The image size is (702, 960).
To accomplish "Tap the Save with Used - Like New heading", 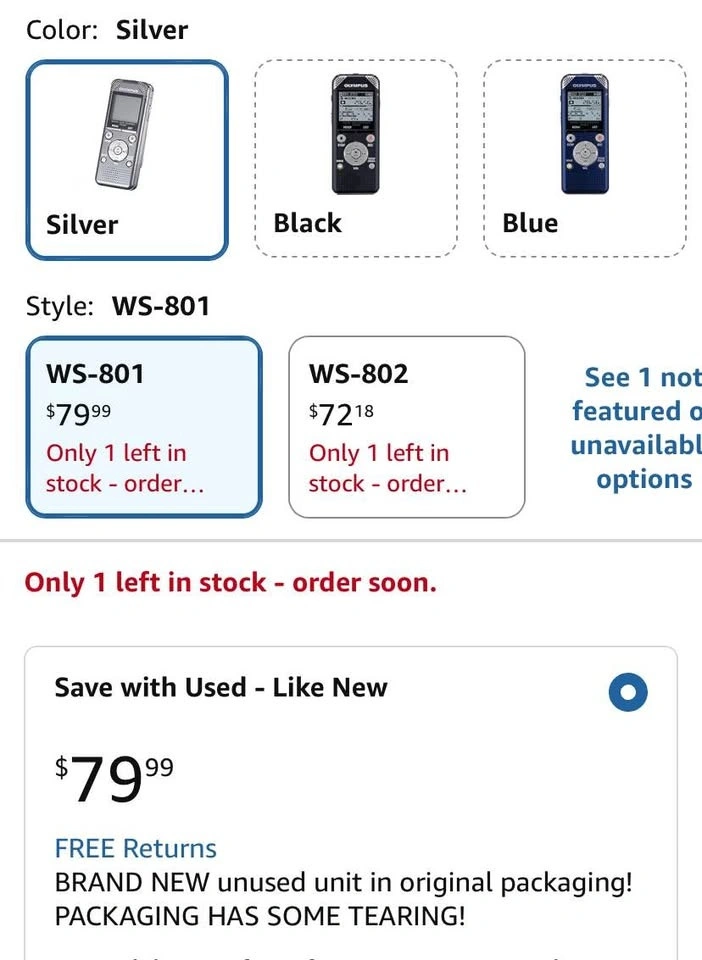I will (x=221, y=687).
